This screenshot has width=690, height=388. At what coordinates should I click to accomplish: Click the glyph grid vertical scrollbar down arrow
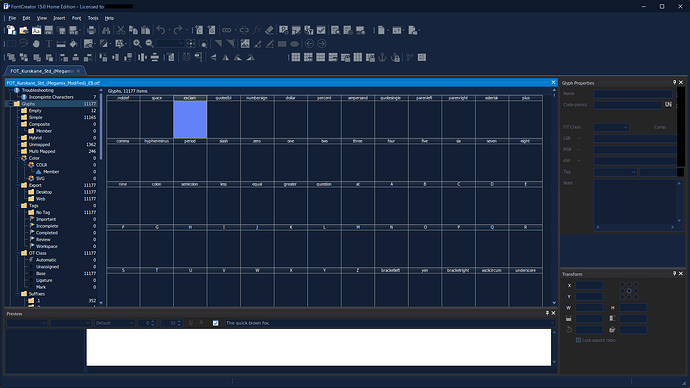click(x=554, y=303)
